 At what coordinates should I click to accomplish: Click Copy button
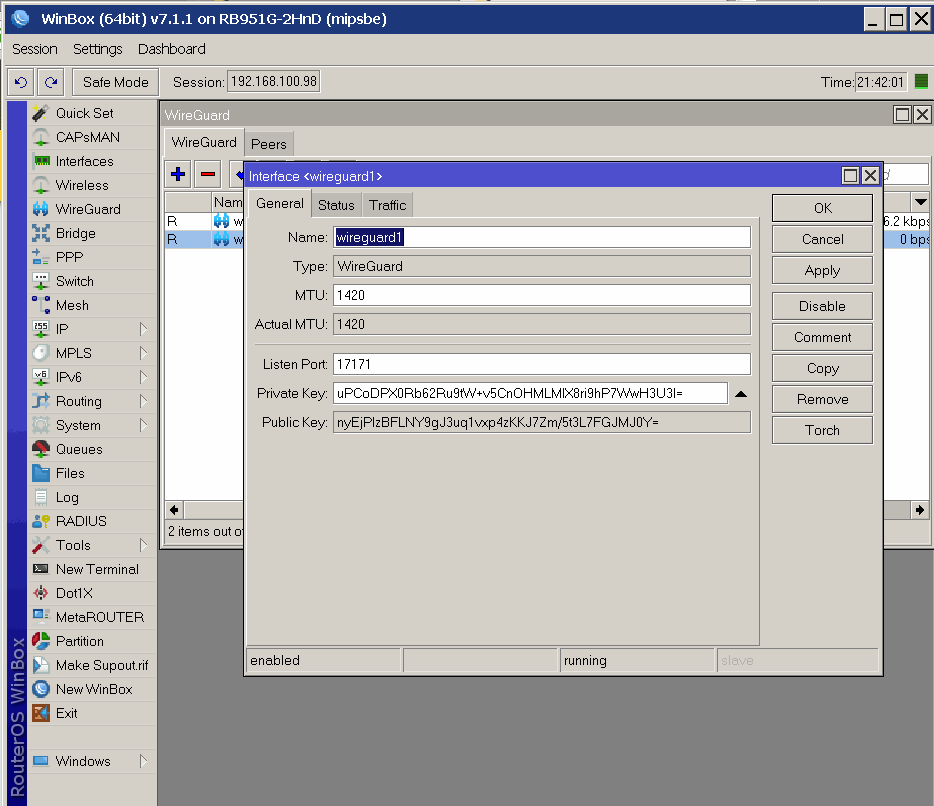pos(823,368)
